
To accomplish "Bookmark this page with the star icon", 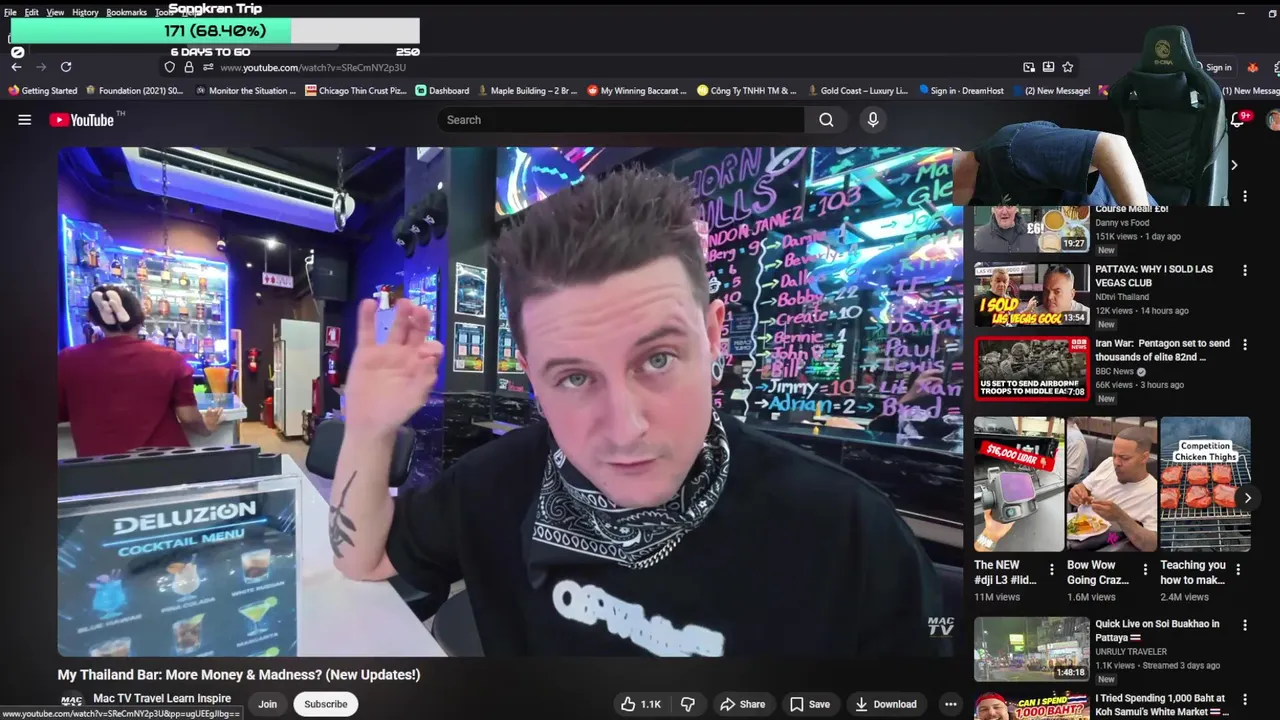I will [x=1068, y=67].
